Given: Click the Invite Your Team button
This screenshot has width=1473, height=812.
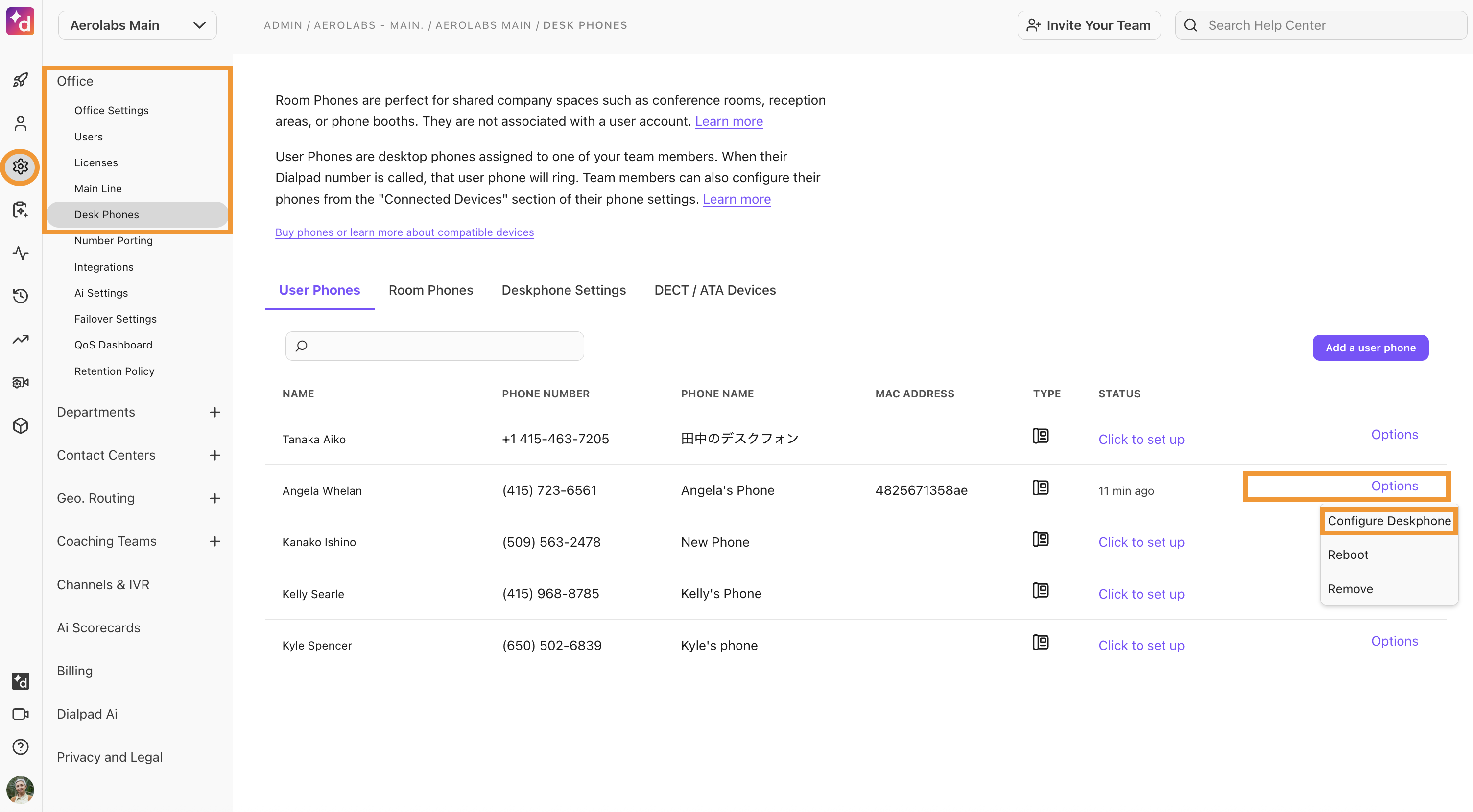Looking at the screenshot, I should [1089, 25].
